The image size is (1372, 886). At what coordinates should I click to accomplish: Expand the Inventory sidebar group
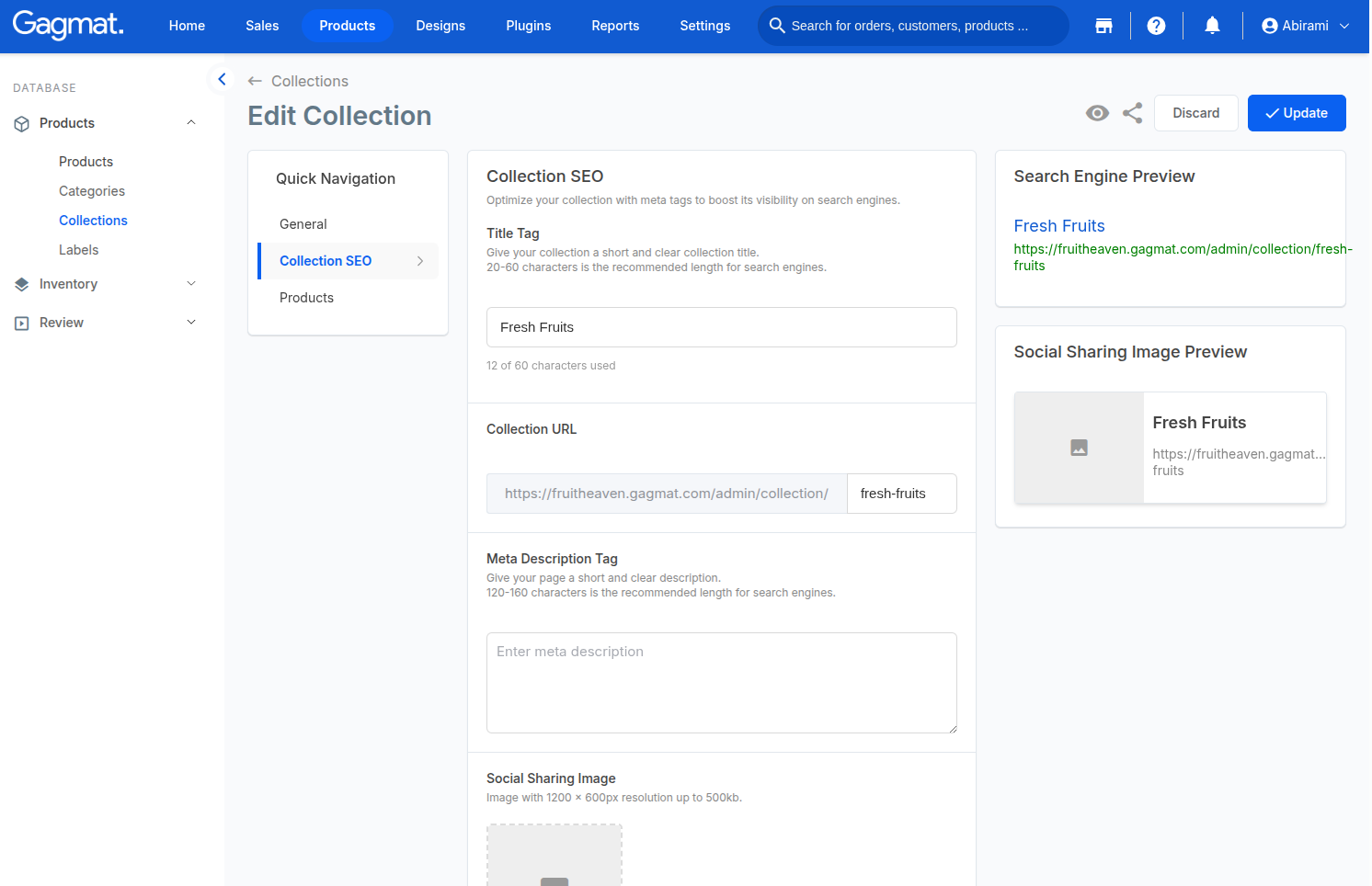click(191, 284)
